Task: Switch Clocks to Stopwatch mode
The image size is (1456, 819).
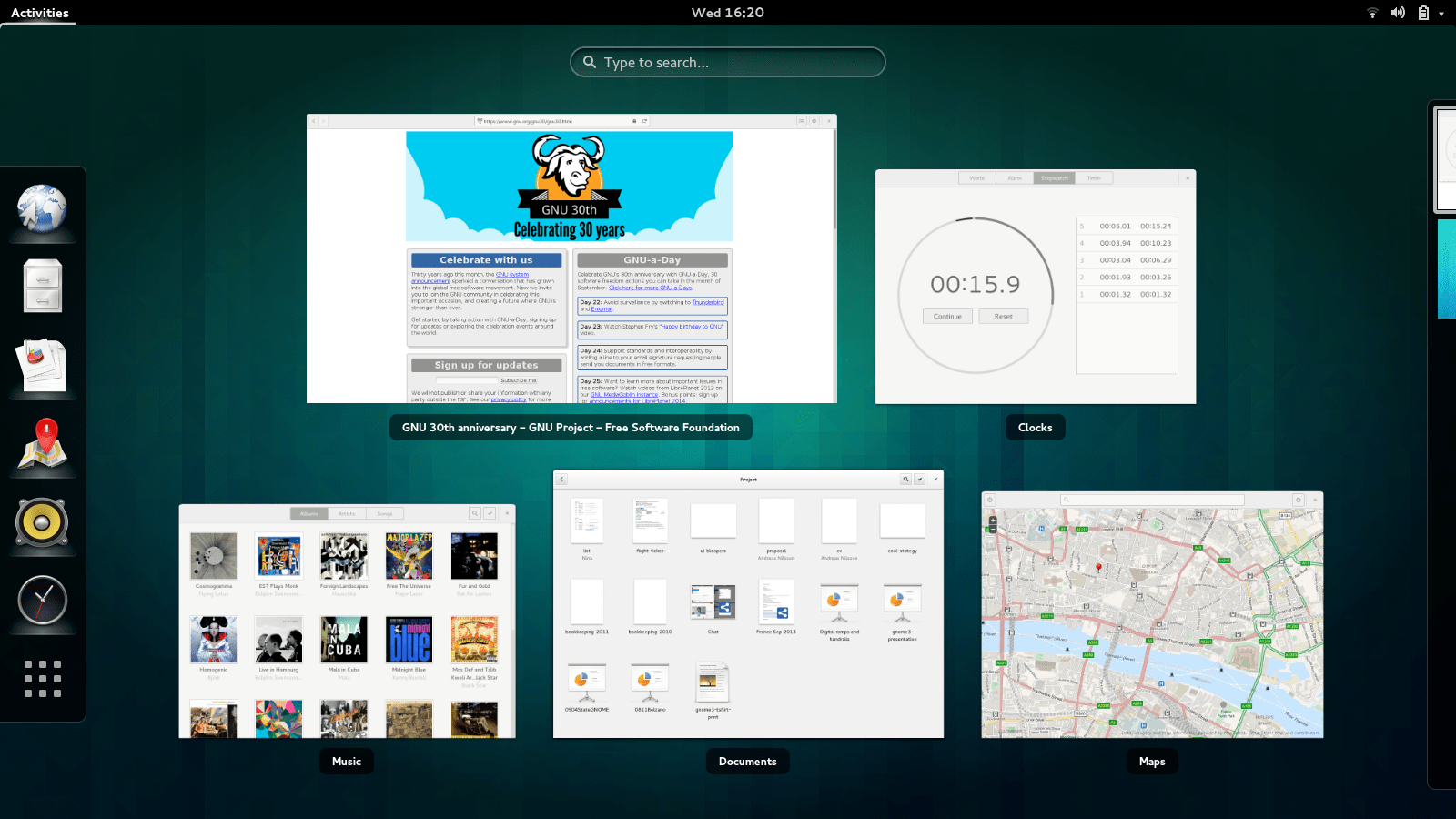Action: click(x=1054, y=178)
